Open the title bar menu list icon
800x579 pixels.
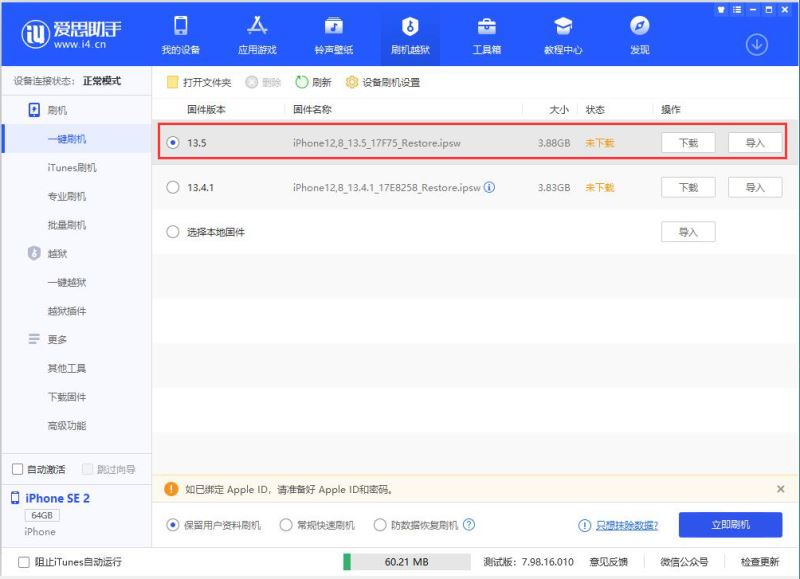click(x=737, y=9)
